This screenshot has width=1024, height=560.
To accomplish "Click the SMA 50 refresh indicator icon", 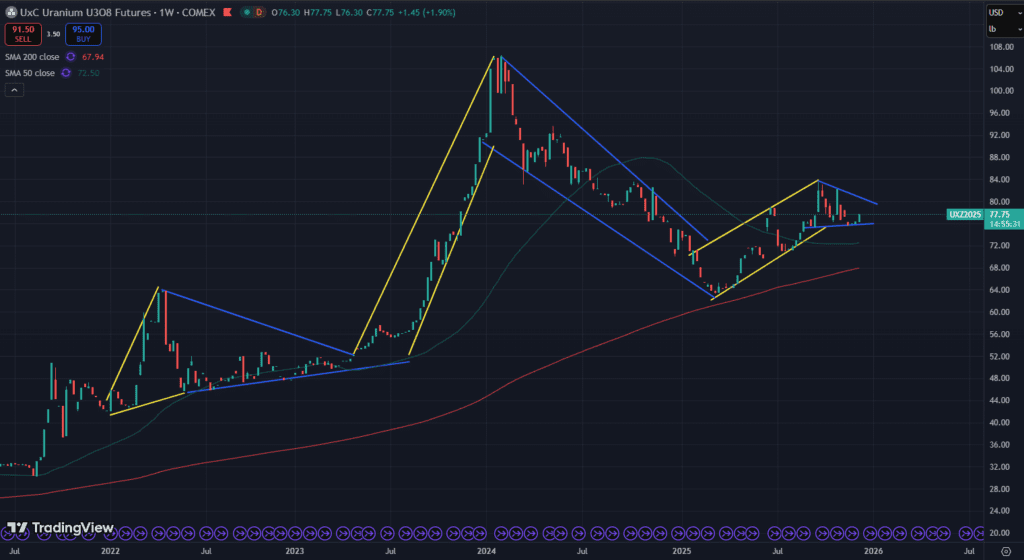I will pos(66,72).
